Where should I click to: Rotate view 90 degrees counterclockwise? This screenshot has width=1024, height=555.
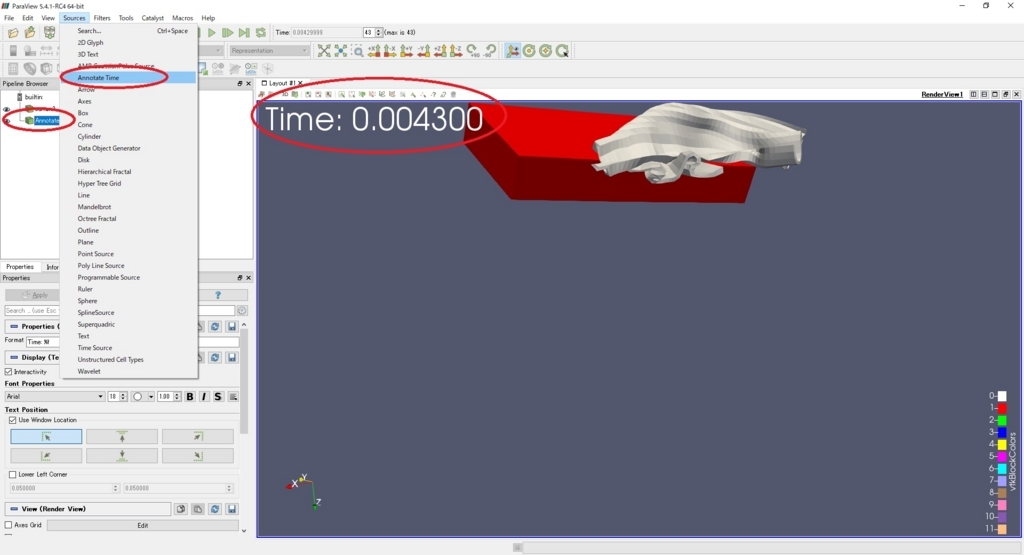coord(490,50)
